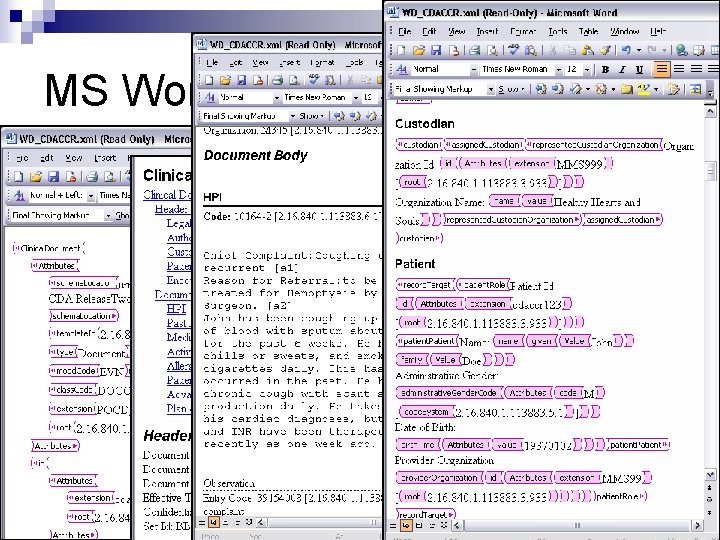
Task: Open the Tools menu in front window
Action: pos(557,31)
